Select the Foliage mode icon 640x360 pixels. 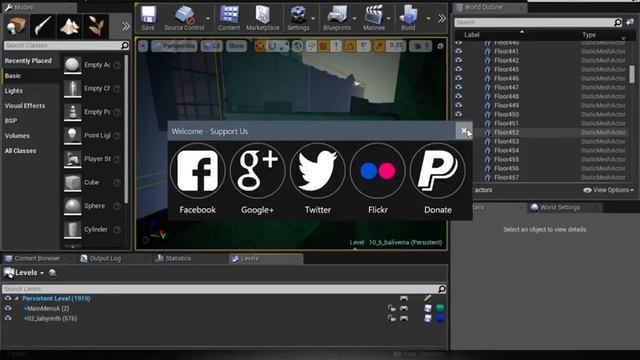point(96,26)
